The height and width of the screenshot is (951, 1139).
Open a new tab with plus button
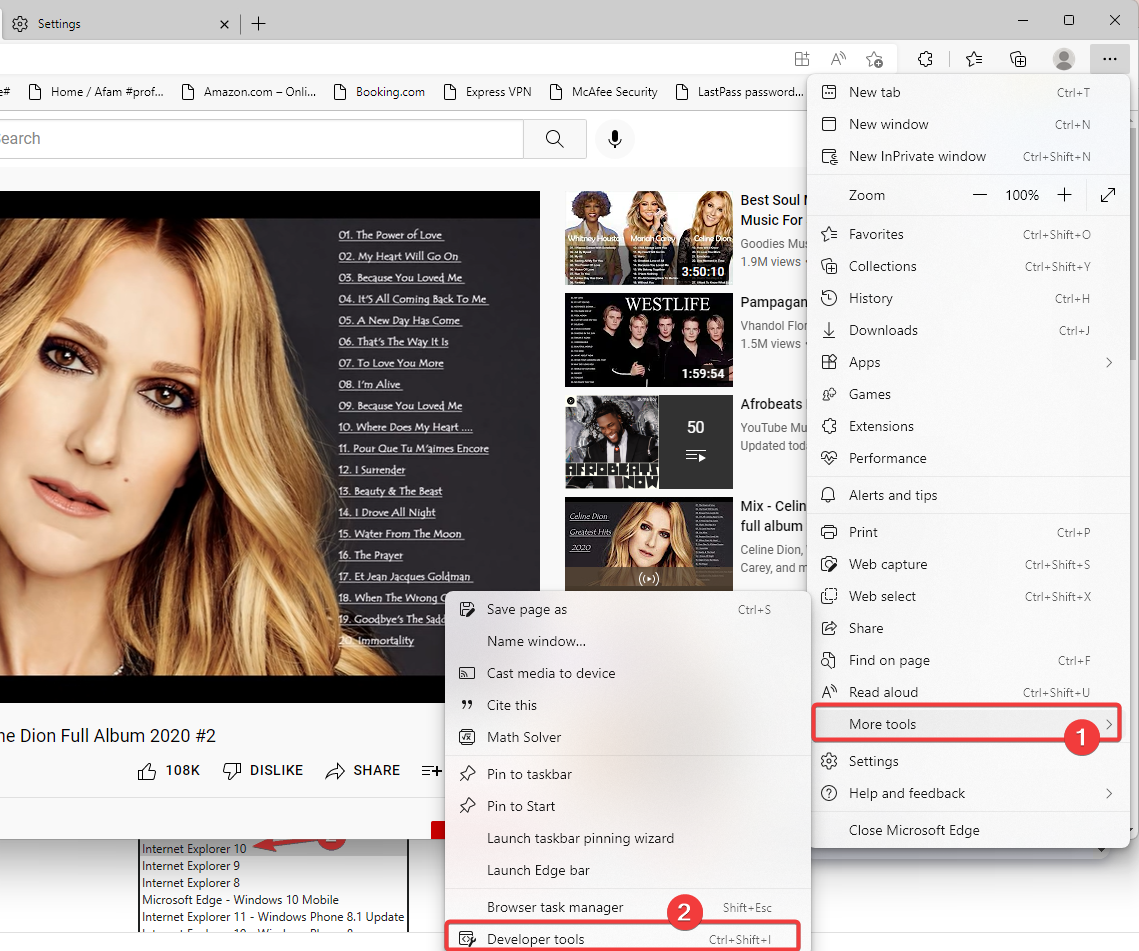(x=259, y=24)
